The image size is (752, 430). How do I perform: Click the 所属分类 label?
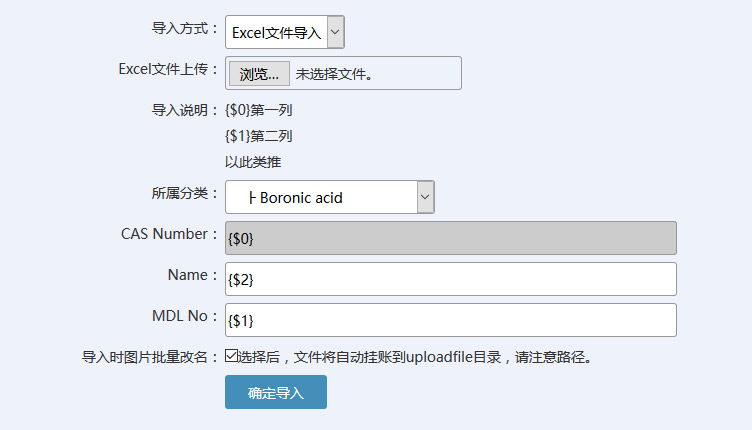184,193
